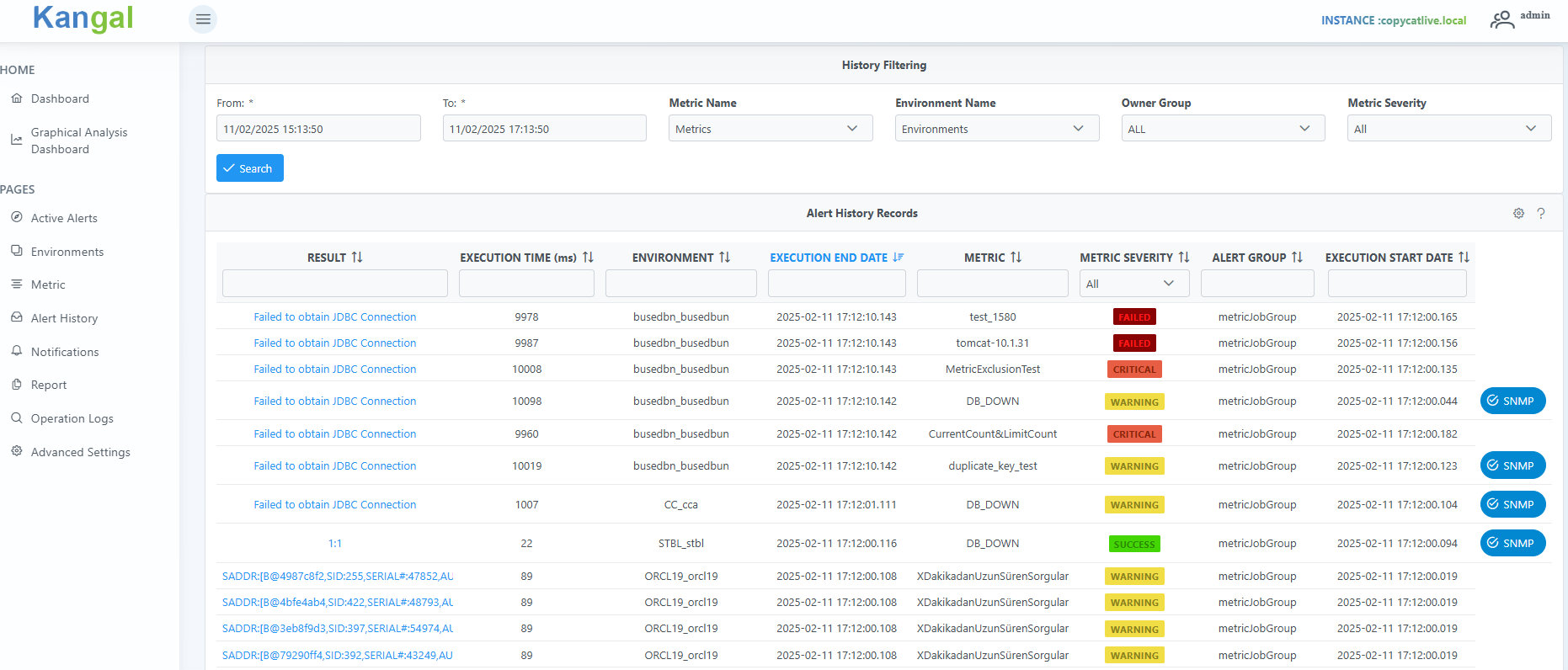Click the INSTANCE :copycatlive.local label

coord(1394,20)
